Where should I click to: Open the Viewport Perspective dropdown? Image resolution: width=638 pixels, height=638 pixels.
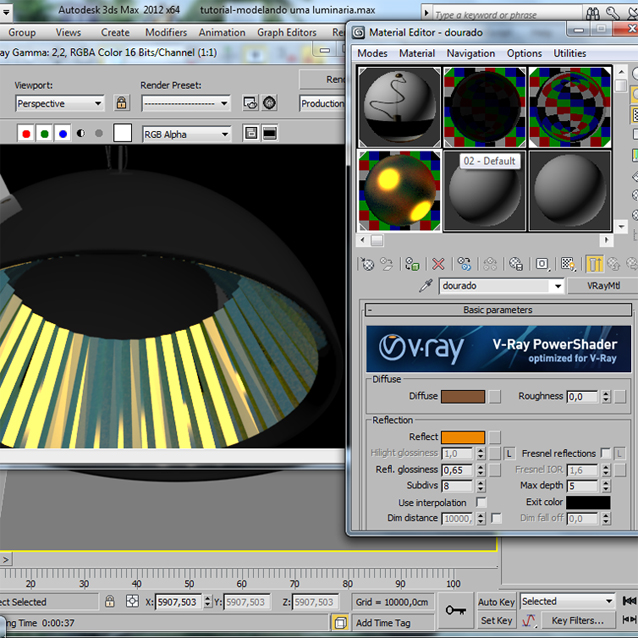click(x=60, y=103)
